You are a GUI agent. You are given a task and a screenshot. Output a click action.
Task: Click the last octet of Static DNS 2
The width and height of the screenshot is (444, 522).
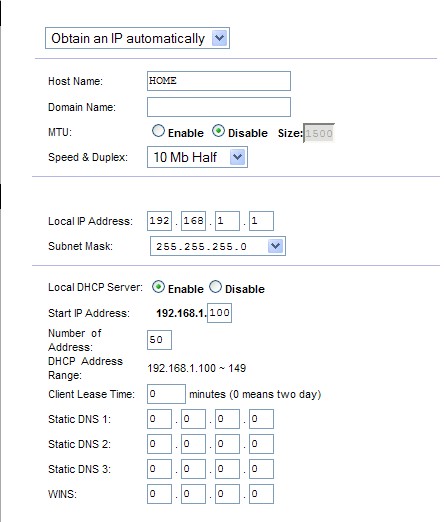(x=261, y=444)
